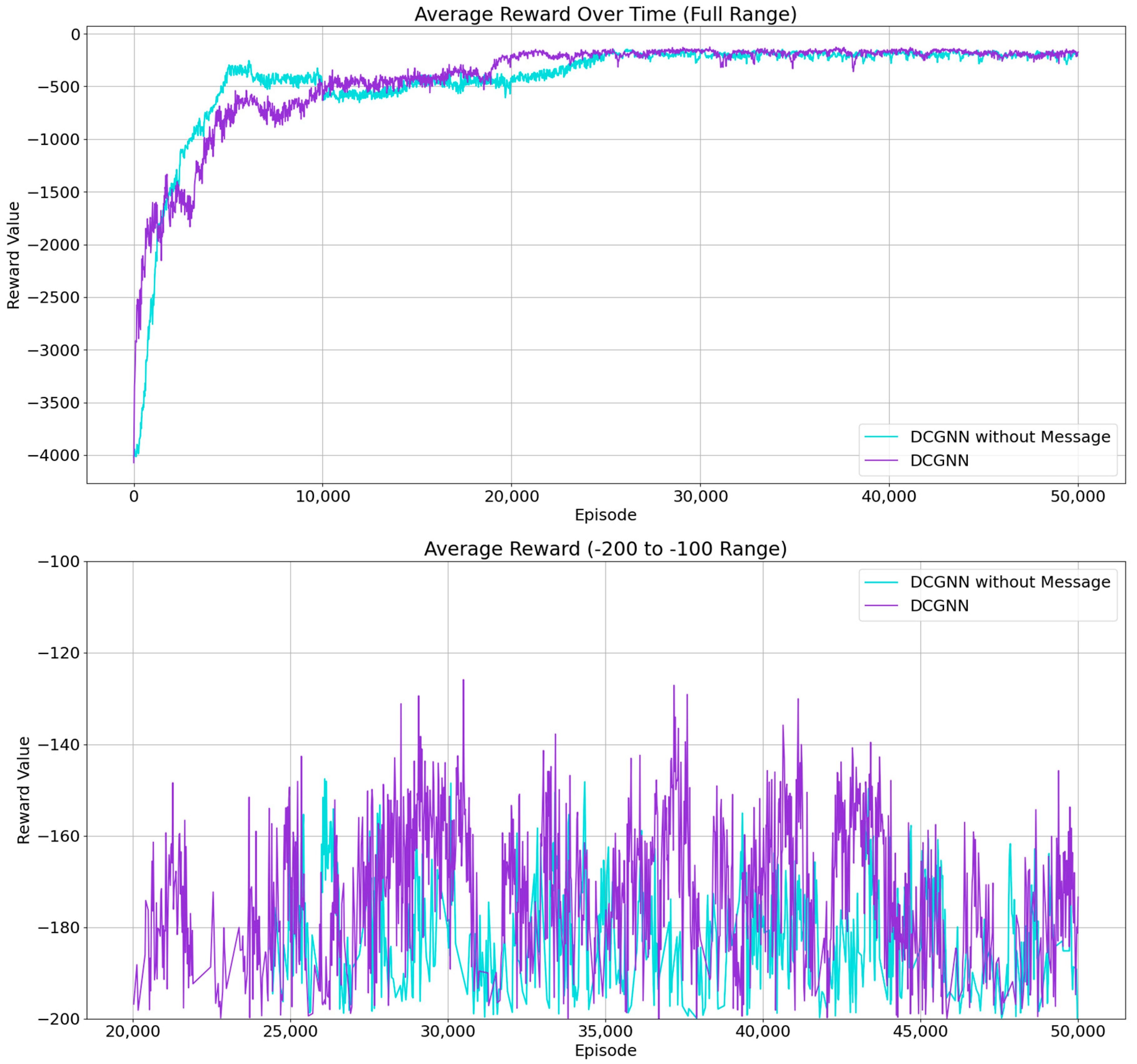This screenshot has height=1064, width=1137.
Task: Click the 25,000 x-axis tick label
Action: click(x=290, y=1031)
